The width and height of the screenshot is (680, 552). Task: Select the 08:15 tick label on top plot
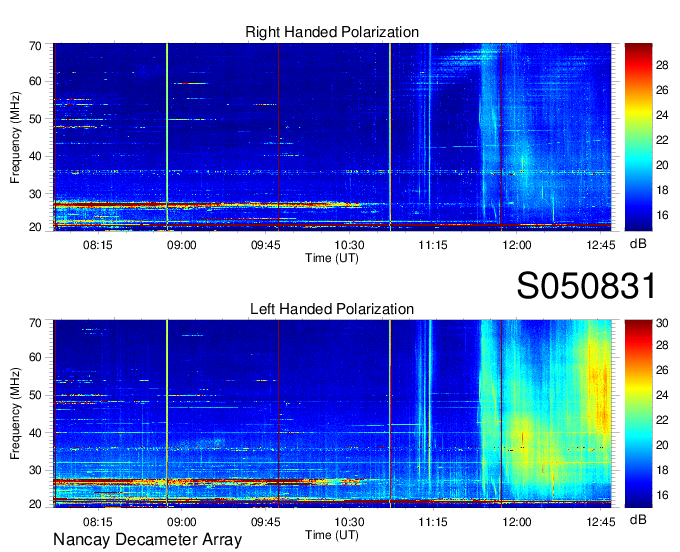[98, 245]
